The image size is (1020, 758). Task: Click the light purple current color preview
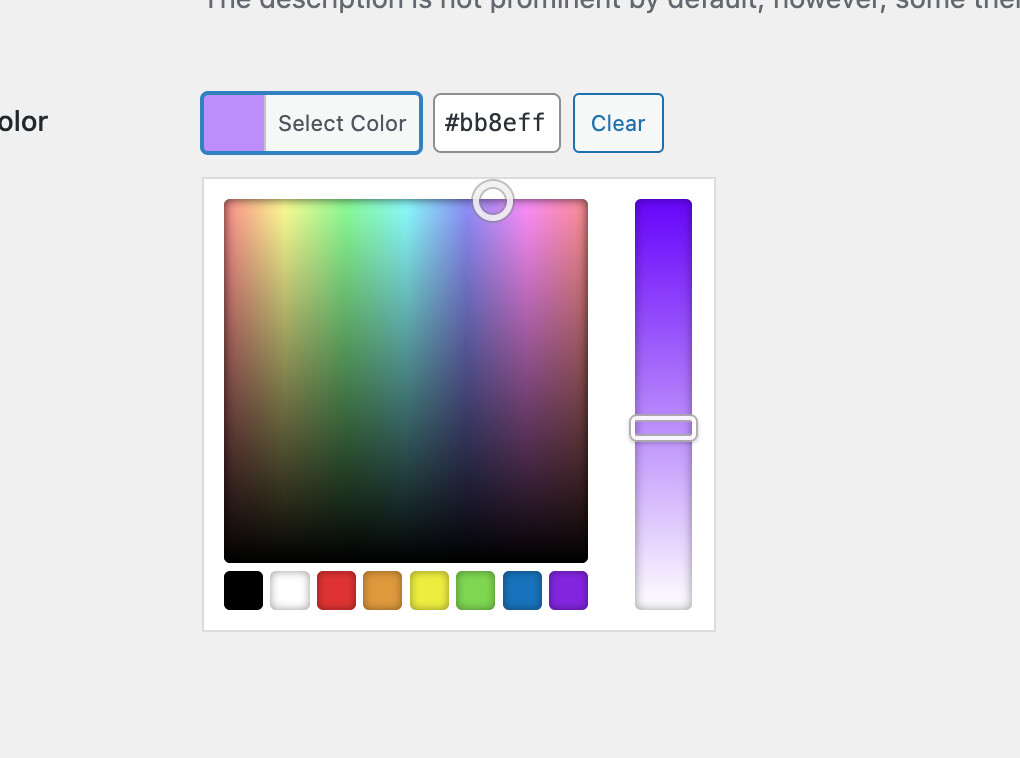point(234,124)
